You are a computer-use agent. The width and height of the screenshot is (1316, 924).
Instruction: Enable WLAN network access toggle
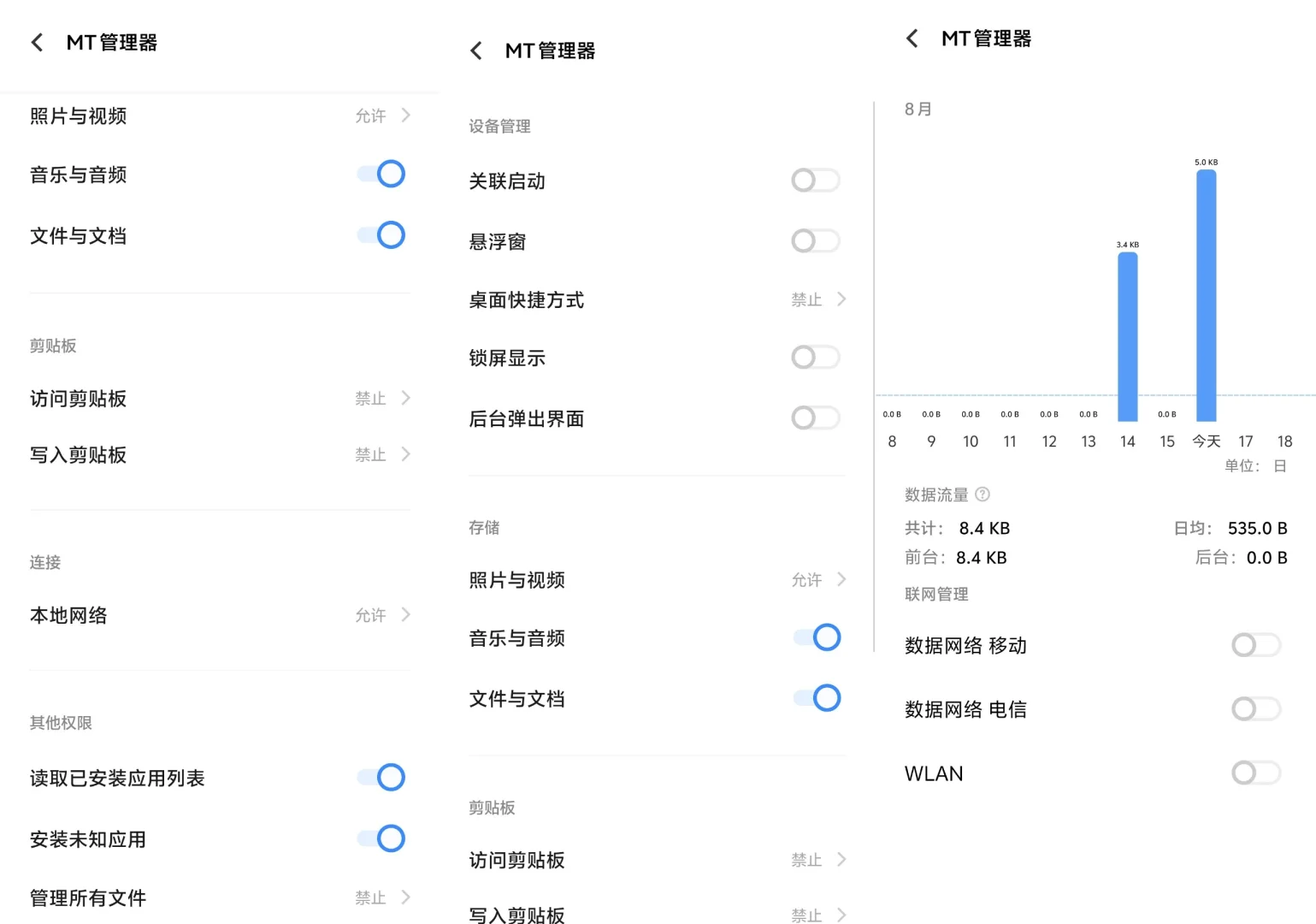pyautogui.click(x=1254, y=773)
